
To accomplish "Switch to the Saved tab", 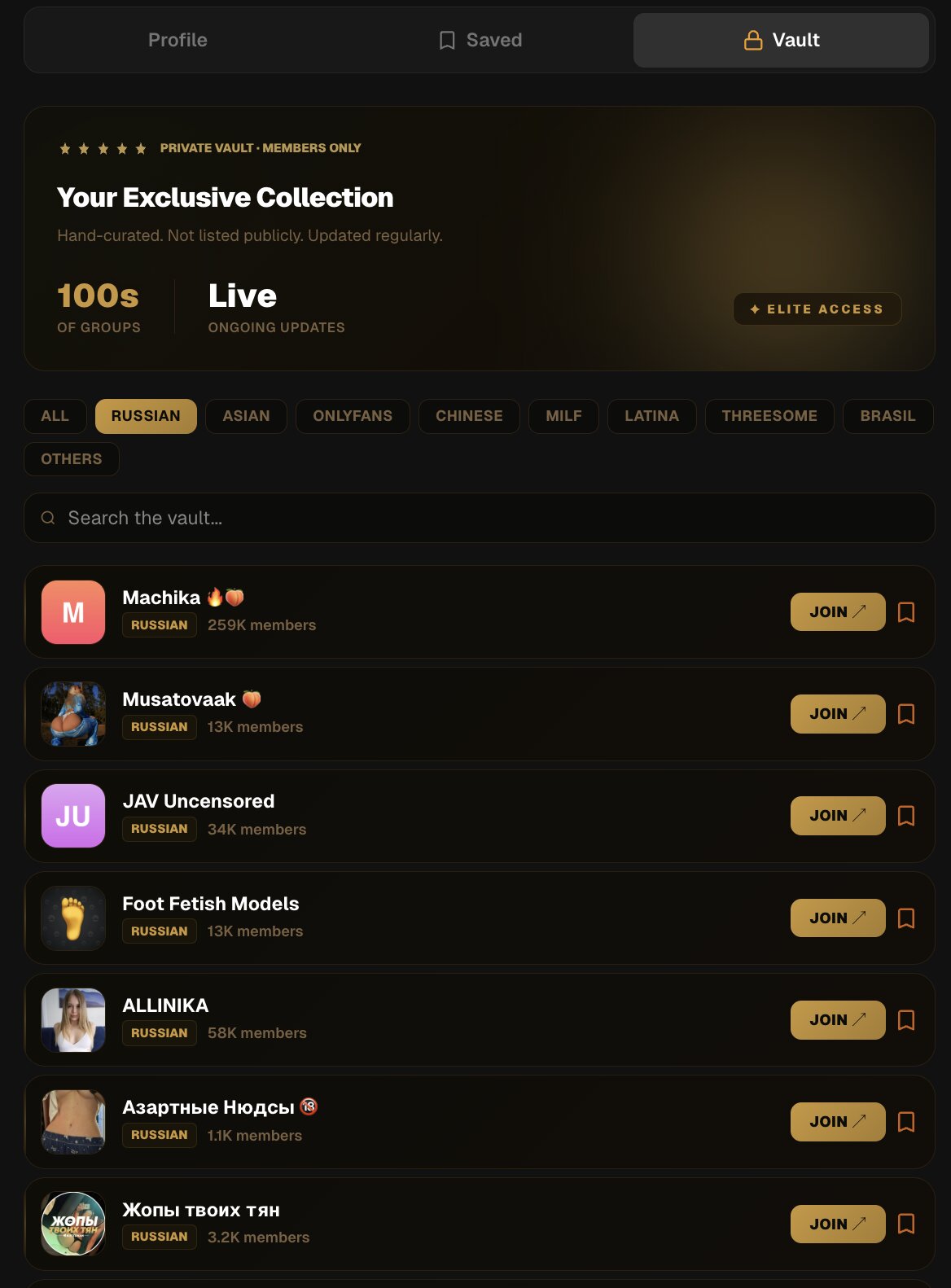I will [x=480, y=40].
